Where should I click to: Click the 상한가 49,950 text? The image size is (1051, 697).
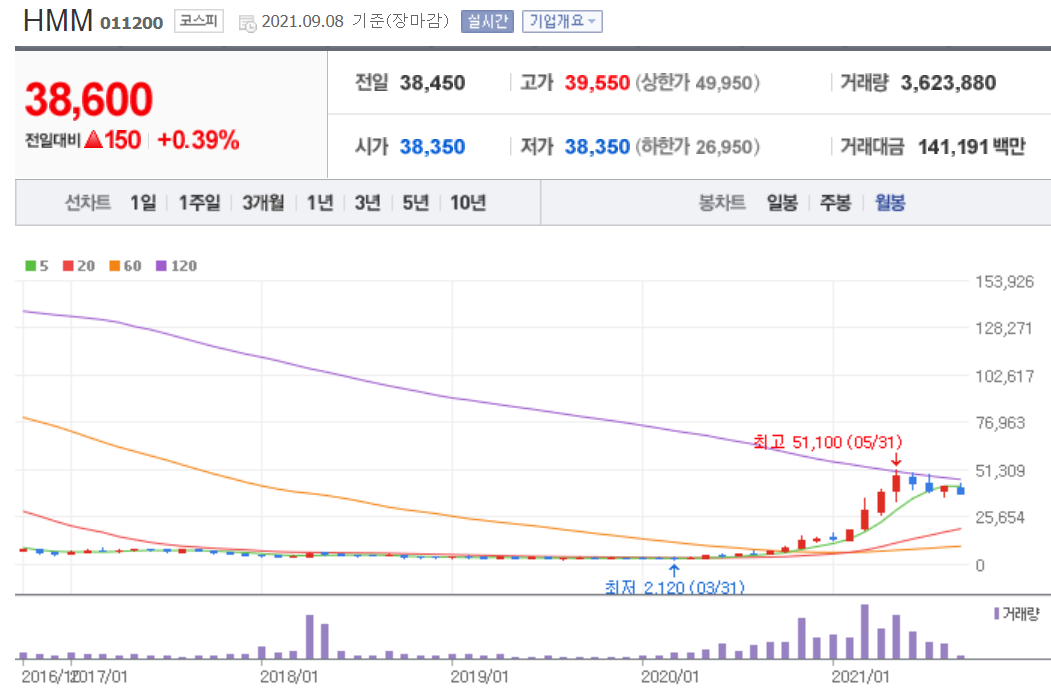(x=697, y=83)
